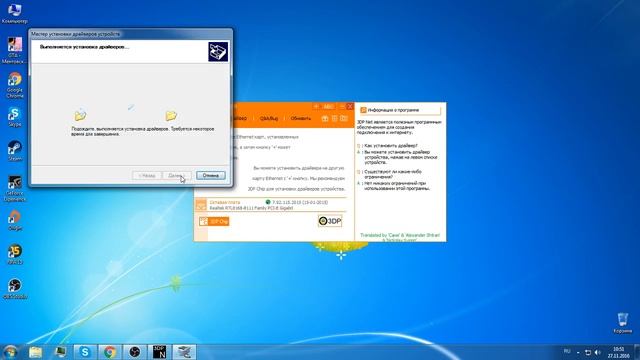The image size is (640, 360).
Task: Open the OBS Studio desktop shortcut
Action: (x=15, y=289)
